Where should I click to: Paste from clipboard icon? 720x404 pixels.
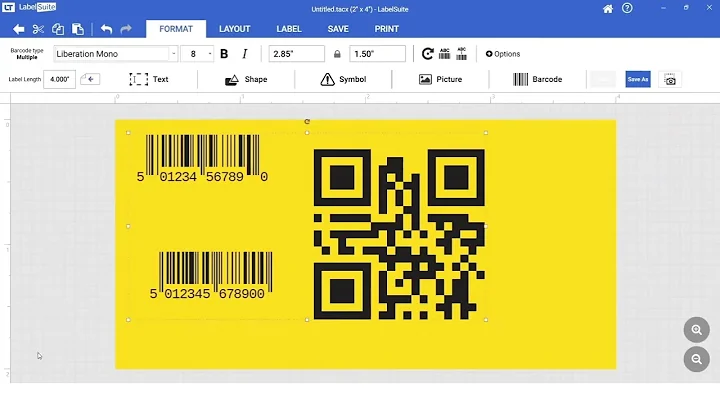[x=78, y=29]
